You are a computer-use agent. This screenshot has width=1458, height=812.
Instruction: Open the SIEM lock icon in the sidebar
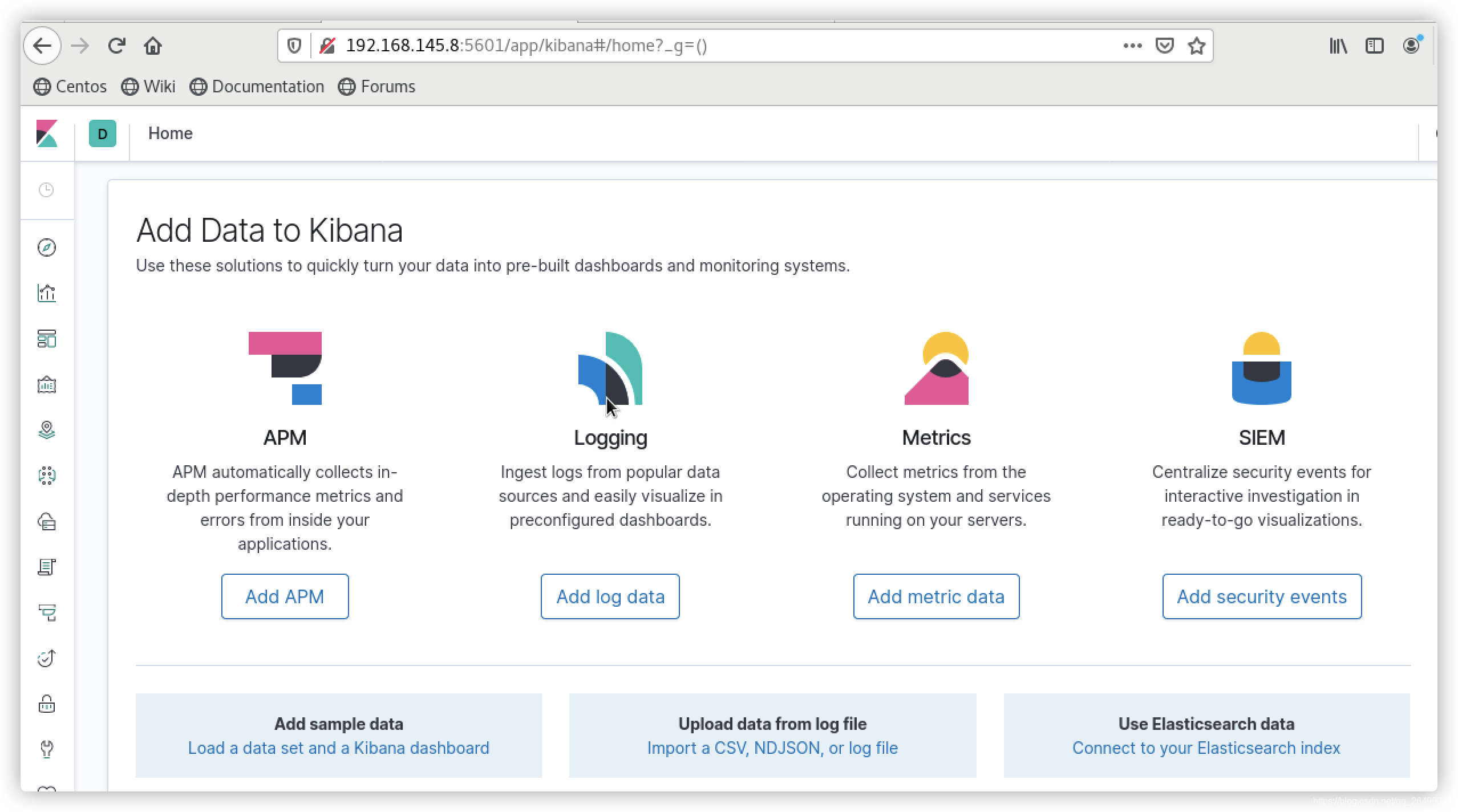pyautogui.click(x=47, y=704)
